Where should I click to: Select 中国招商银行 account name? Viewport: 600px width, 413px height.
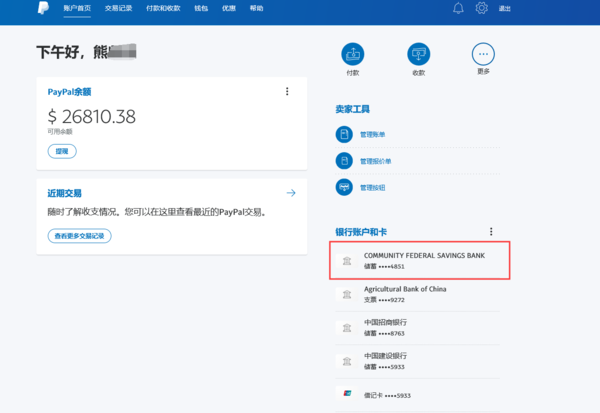click(x=385, y=322)
